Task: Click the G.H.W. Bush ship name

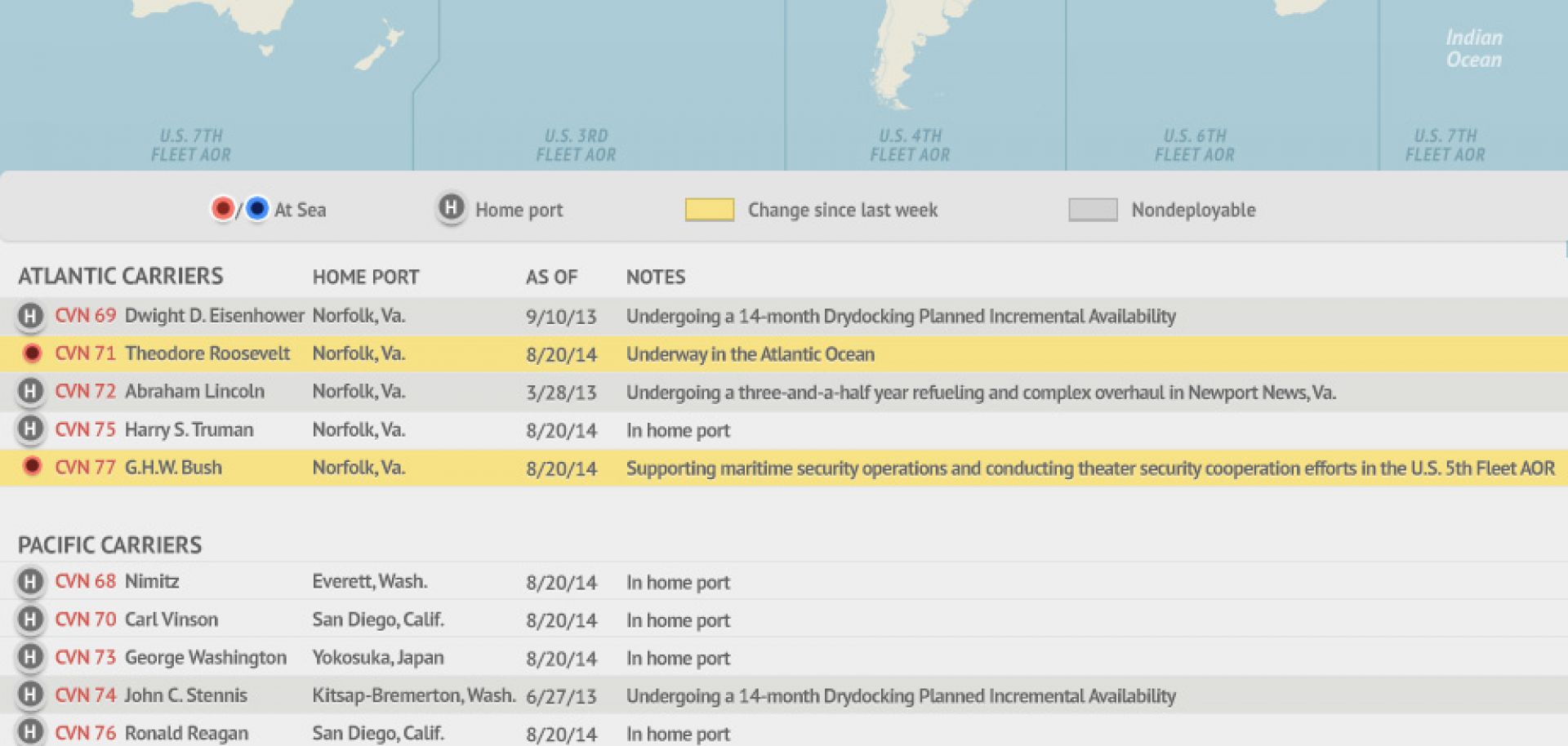Action: coord(173,467)
